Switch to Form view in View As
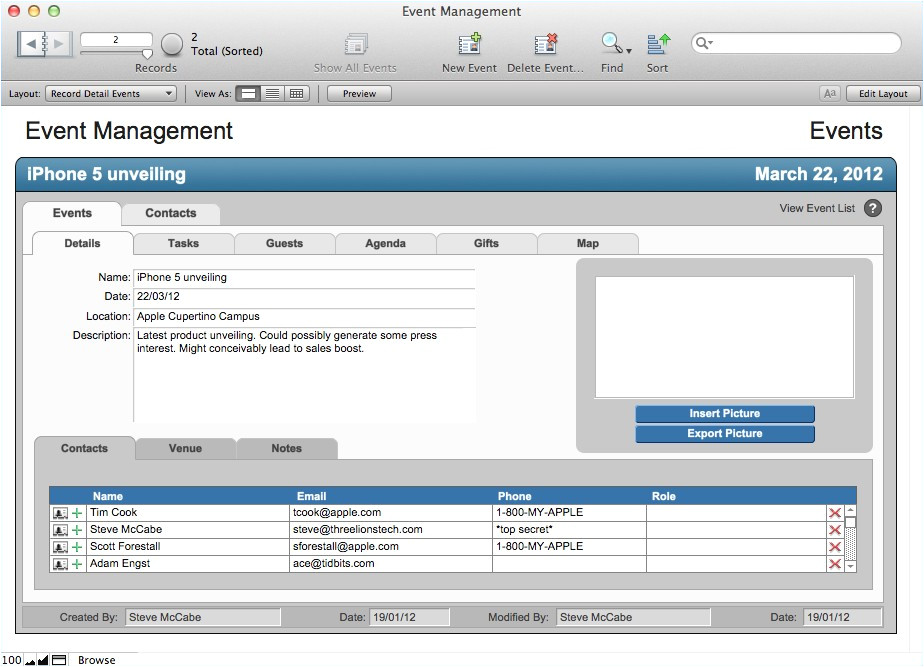 coord(249,94)
